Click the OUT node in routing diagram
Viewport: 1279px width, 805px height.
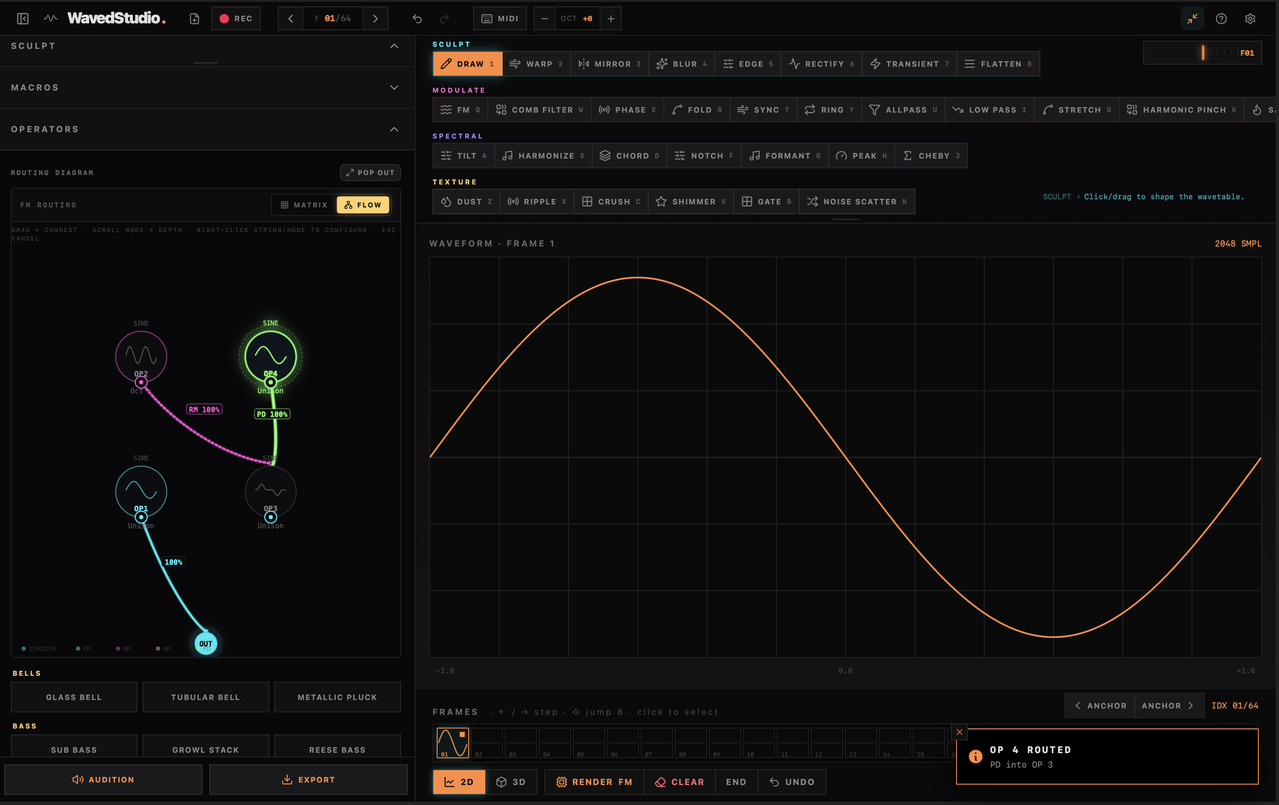click(x=205, y=643)
